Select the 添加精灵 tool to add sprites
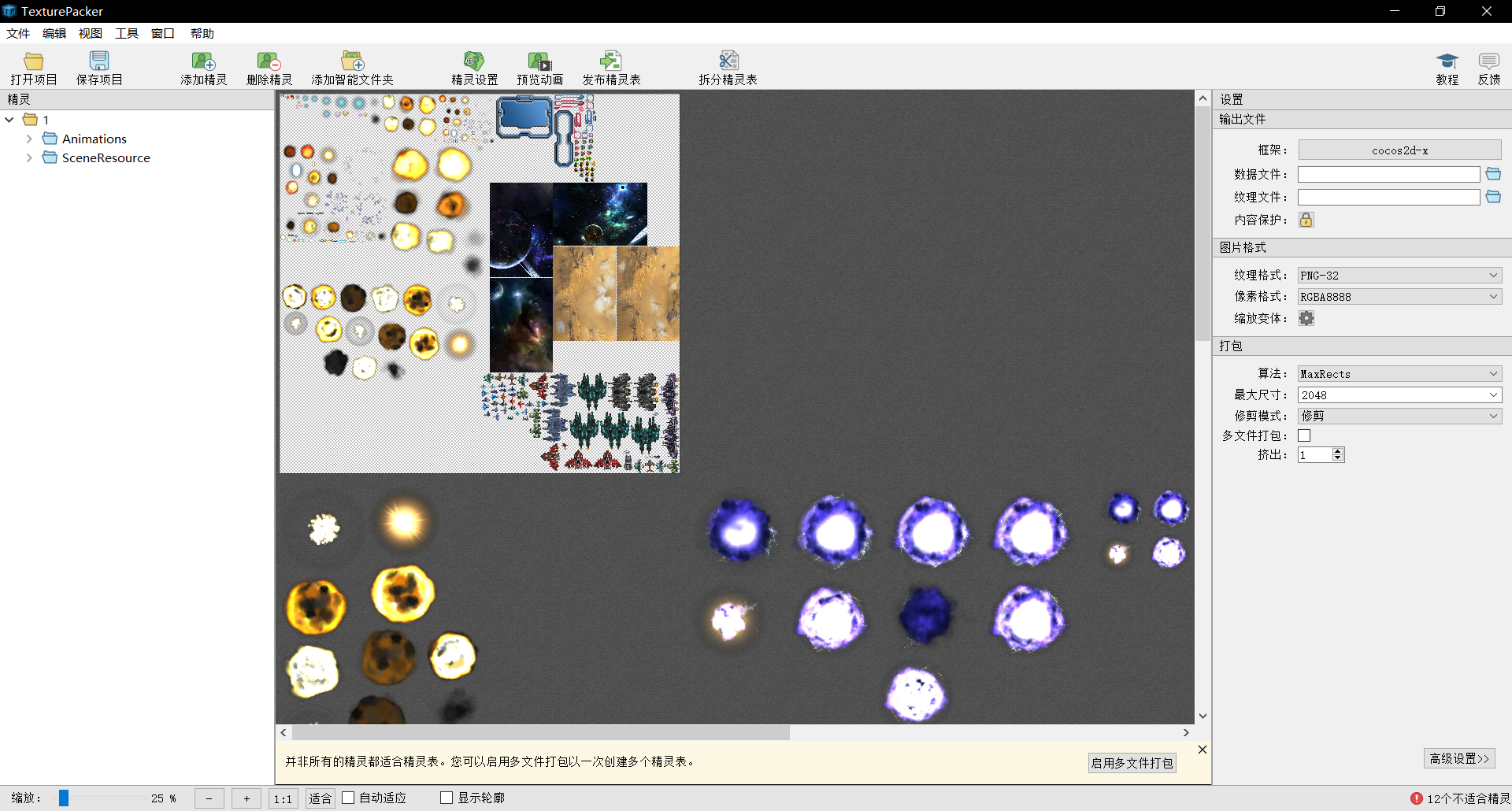This screenshot has height=811, width=1512. click(203, 67)
